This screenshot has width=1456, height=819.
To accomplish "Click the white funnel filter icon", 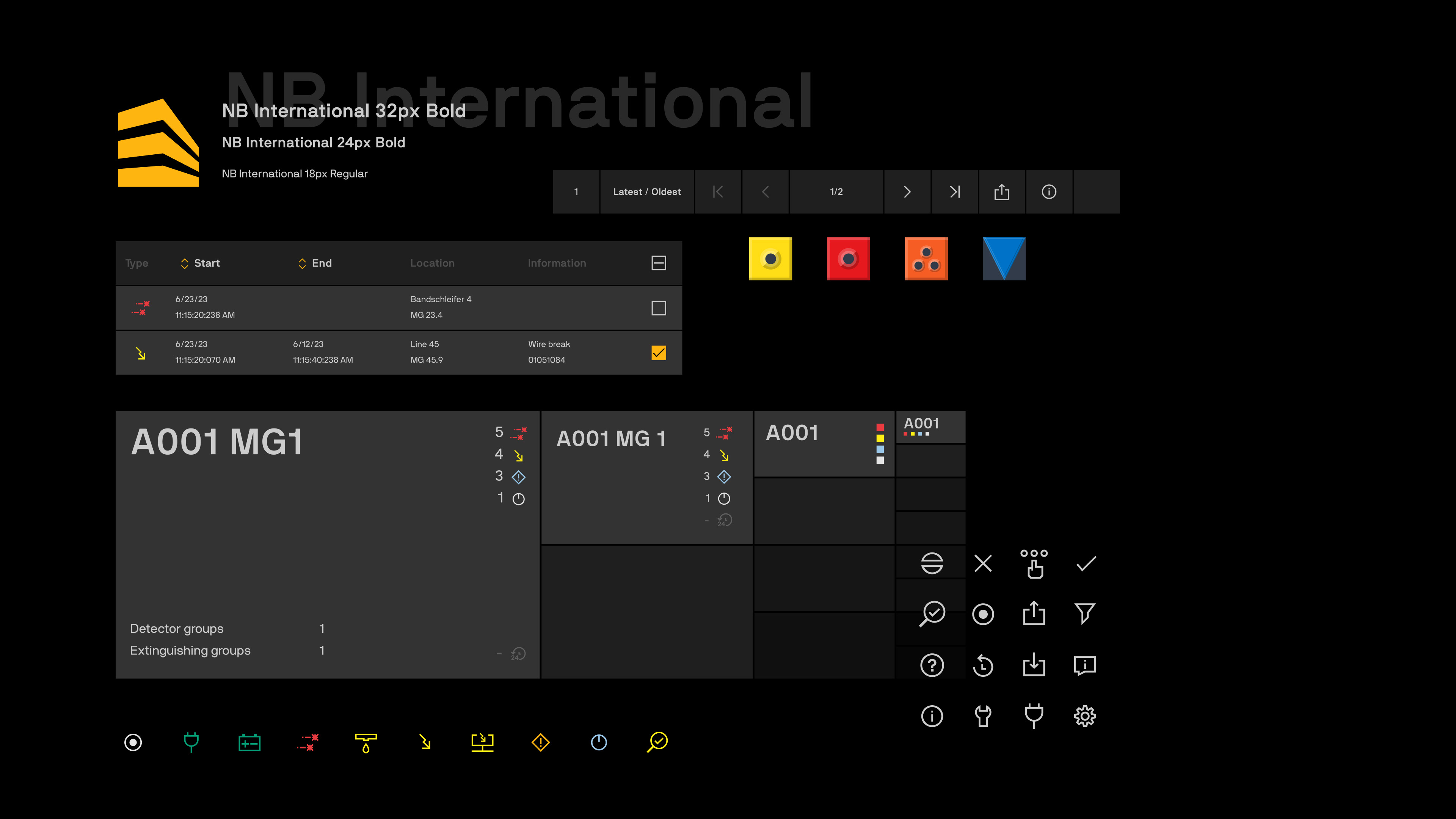I will [x=1085, y=614].
